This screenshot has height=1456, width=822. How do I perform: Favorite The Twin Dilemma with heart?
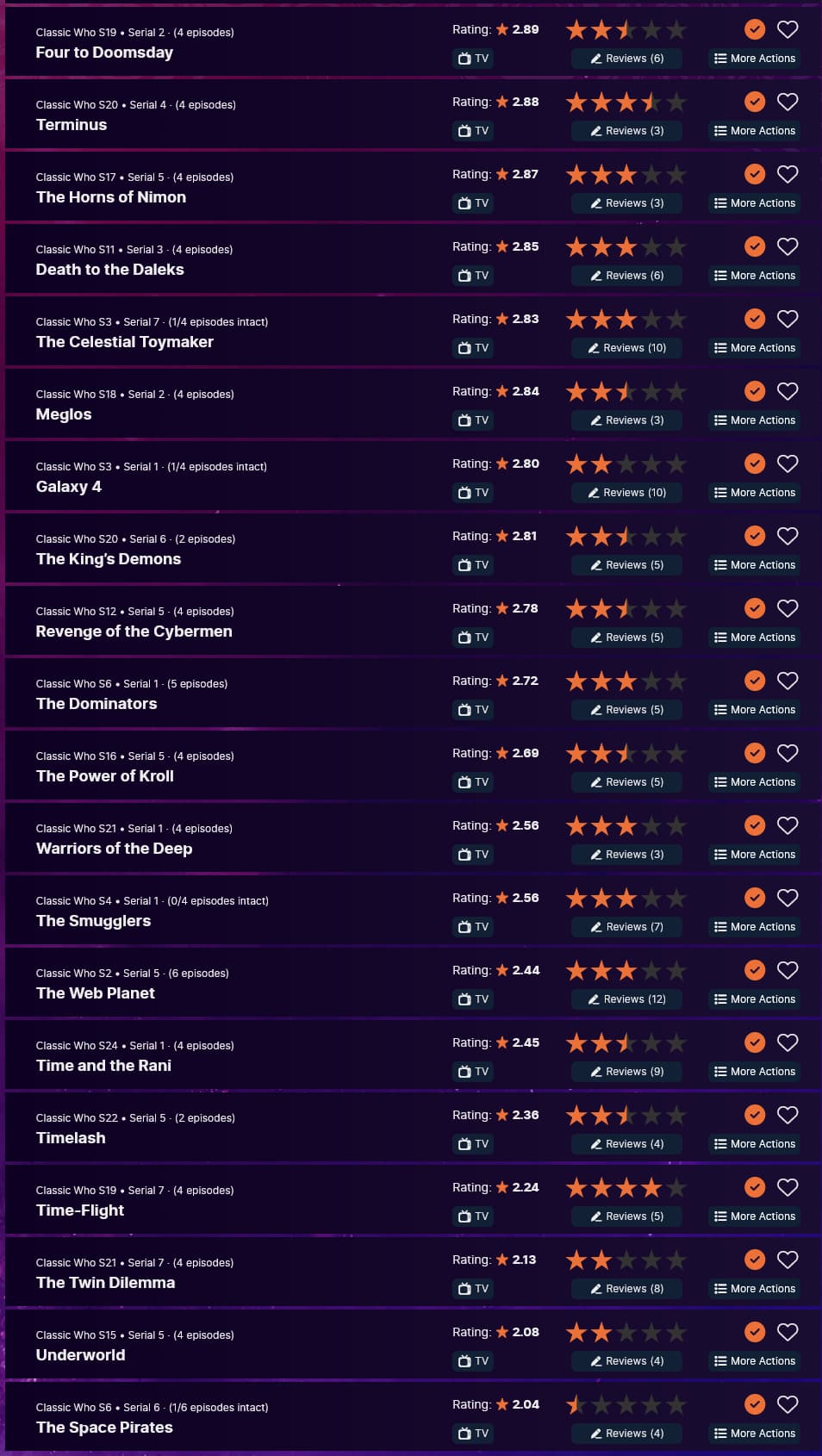(788, 1260)
